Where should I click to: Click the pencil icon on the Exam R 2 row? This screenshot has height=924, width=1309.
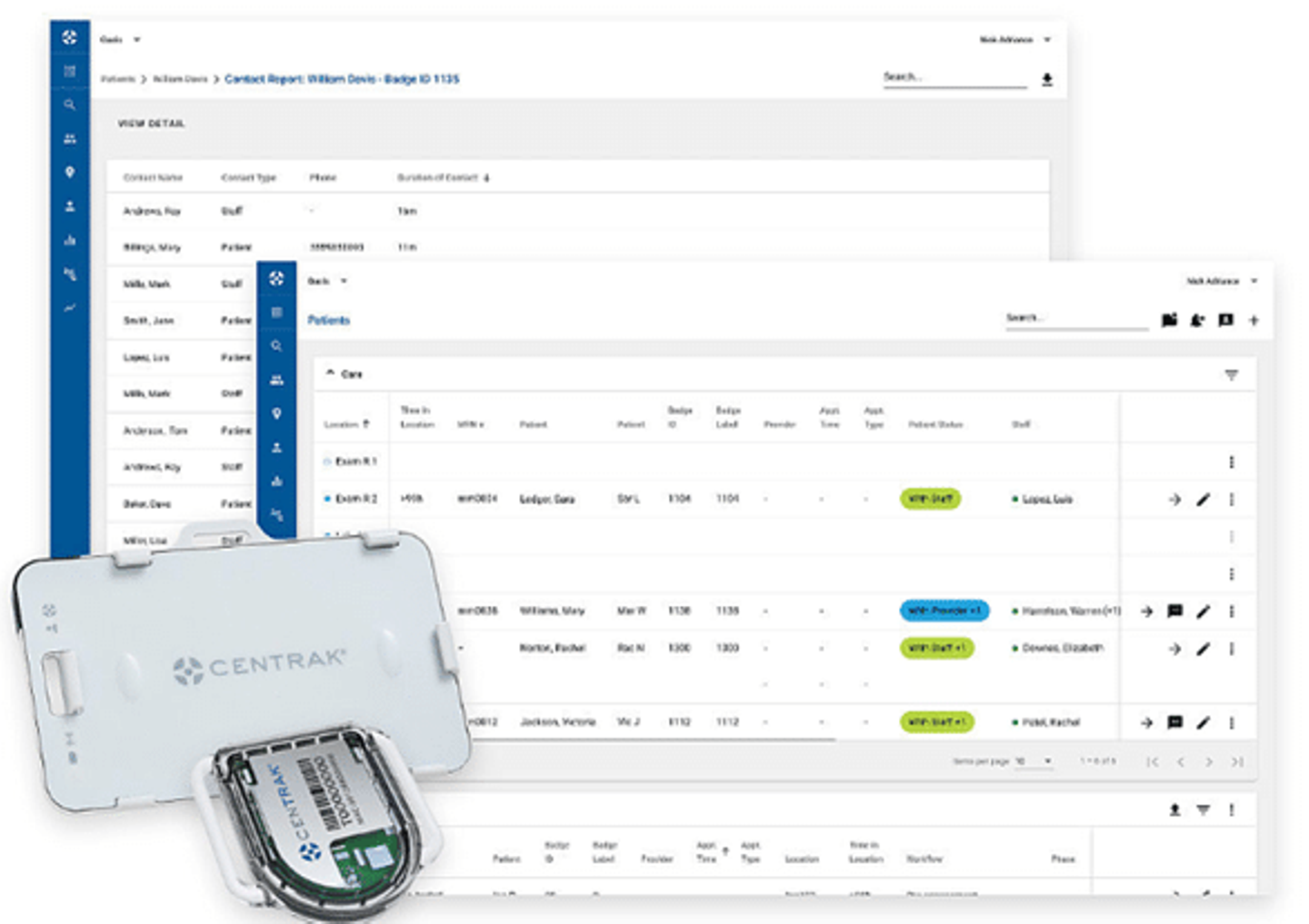pyautogui.click(x=1203, y=499)
